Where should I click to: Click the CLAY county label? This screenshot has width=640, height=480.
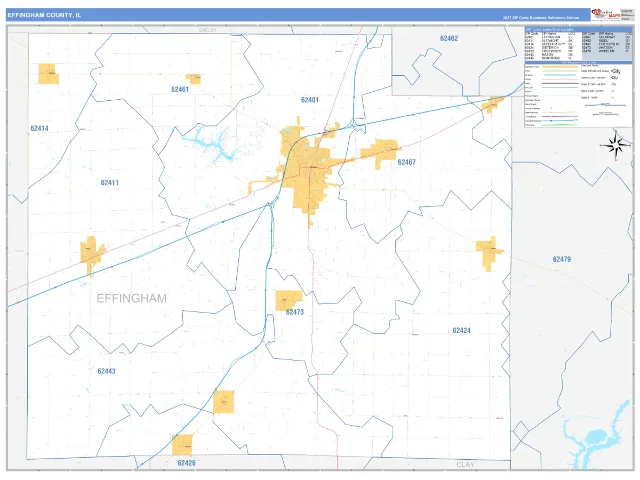pos(465,465)
